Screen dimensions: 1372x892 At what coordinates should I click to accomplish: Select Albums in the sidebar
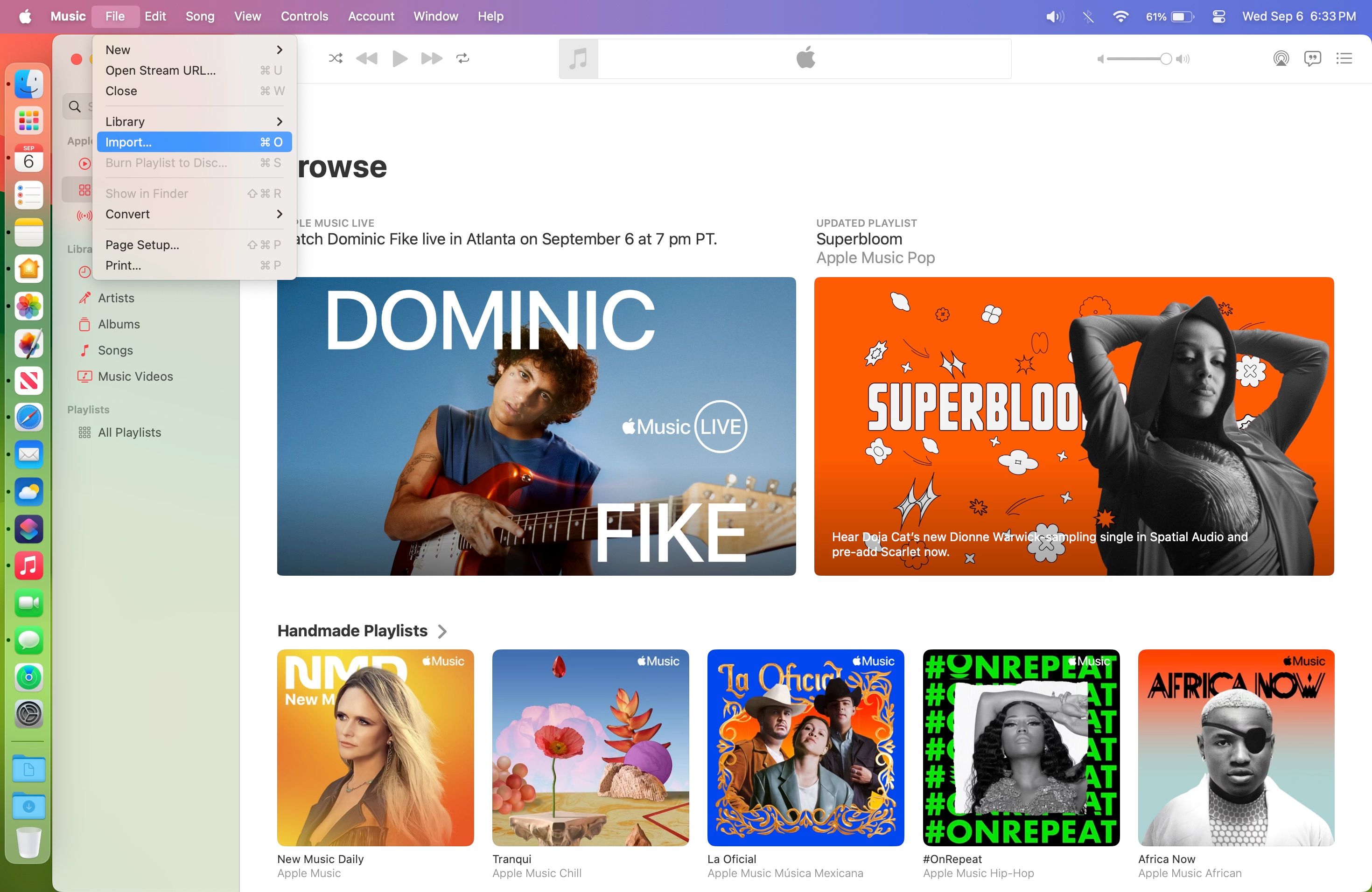click(x=118, y=324)
